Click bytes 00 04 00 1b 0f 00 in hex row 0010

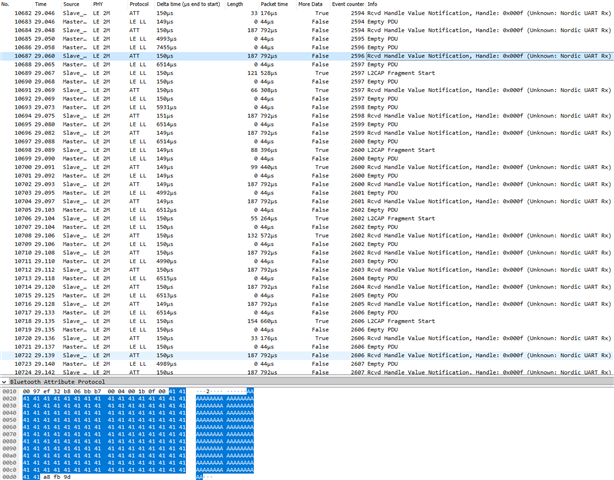(x=137, y=392)
